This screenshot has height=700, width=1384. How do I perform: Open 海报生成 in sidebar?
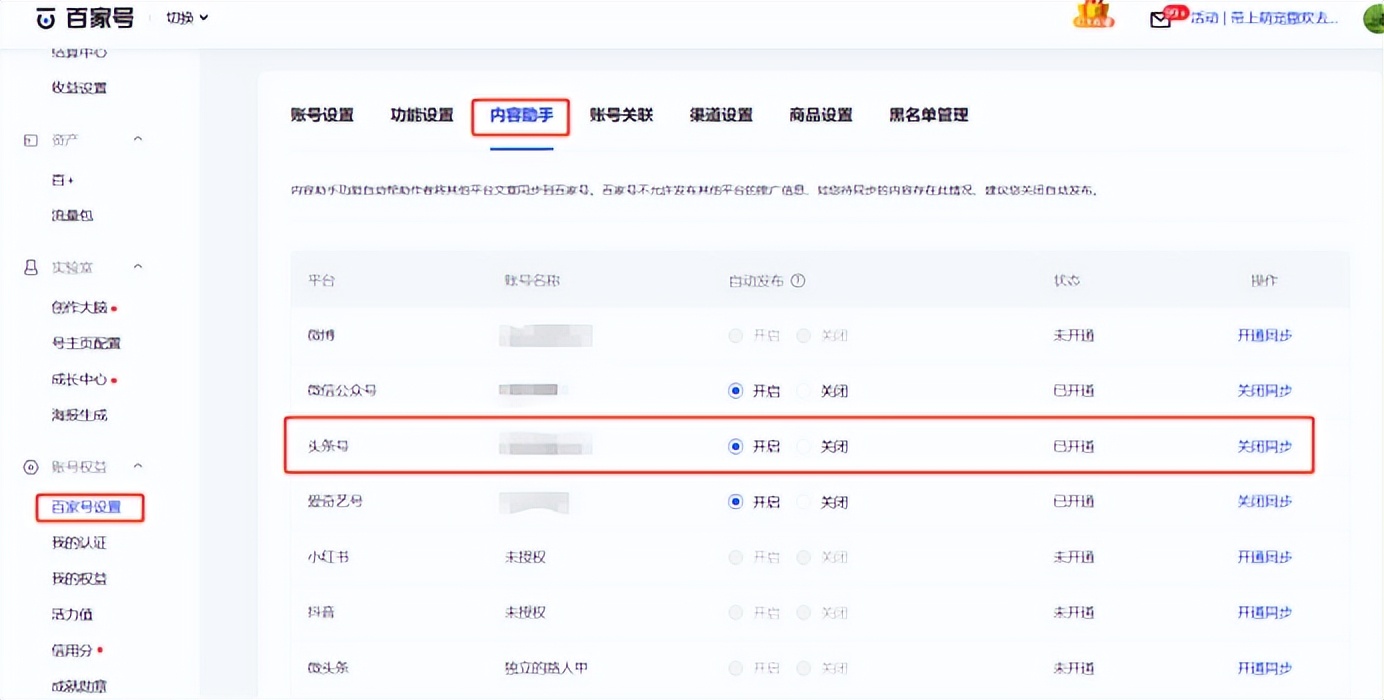[79, 415]
